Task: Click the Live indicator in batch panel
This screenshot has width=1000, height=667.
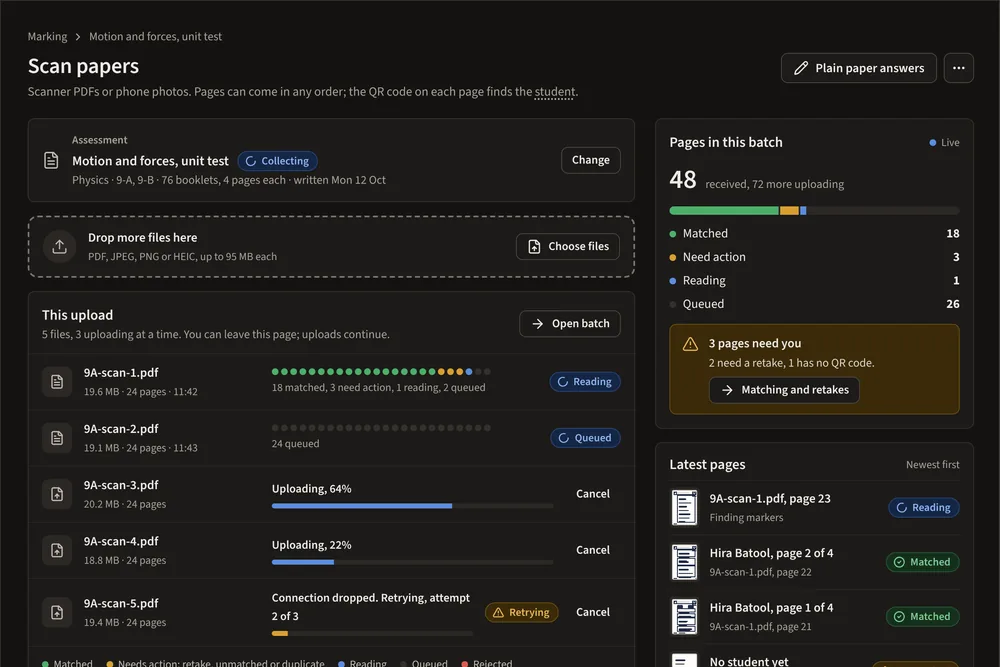Action: point(944,142)
